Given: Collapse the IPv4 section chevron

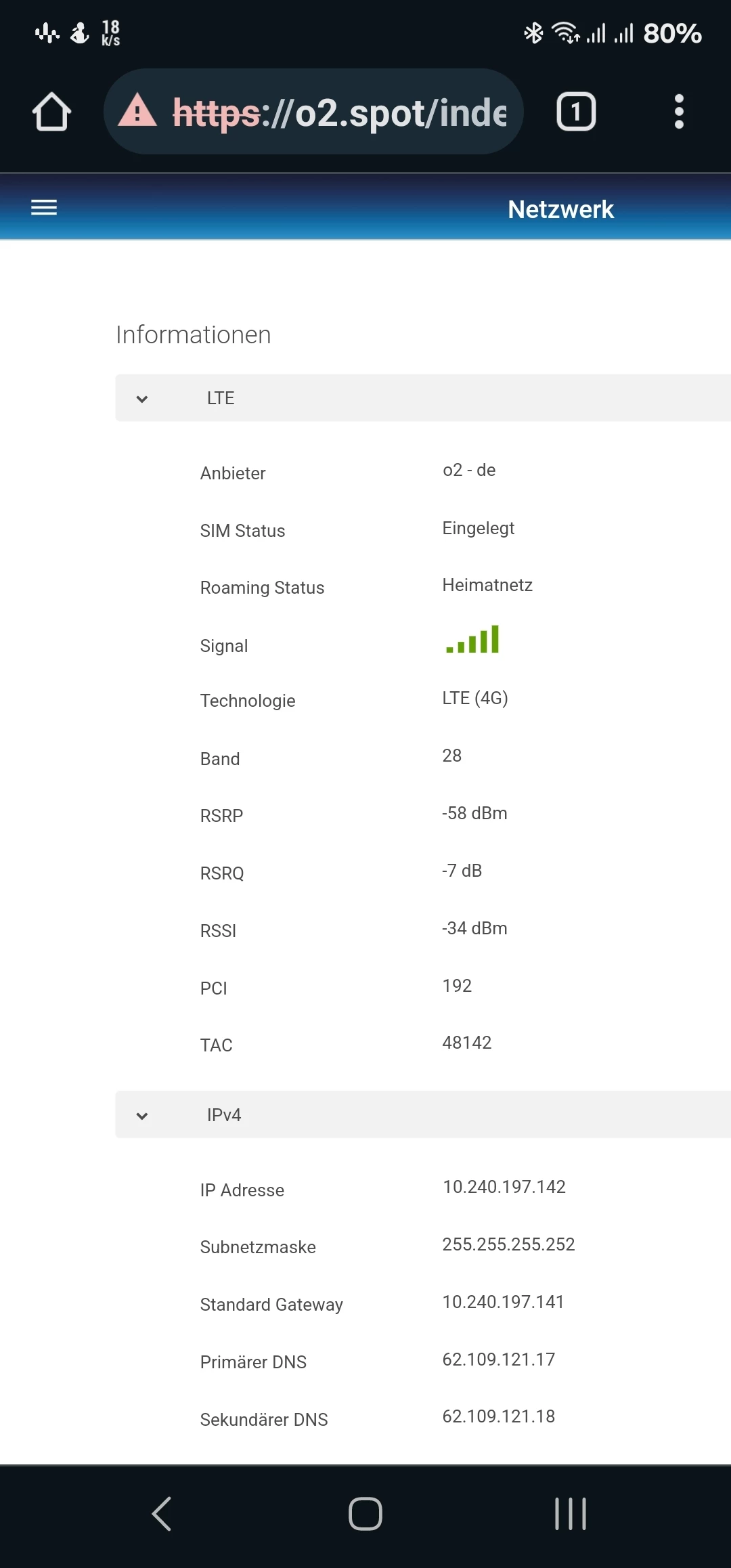Looking at the screenshot, I should click(x=142, y=1116).
